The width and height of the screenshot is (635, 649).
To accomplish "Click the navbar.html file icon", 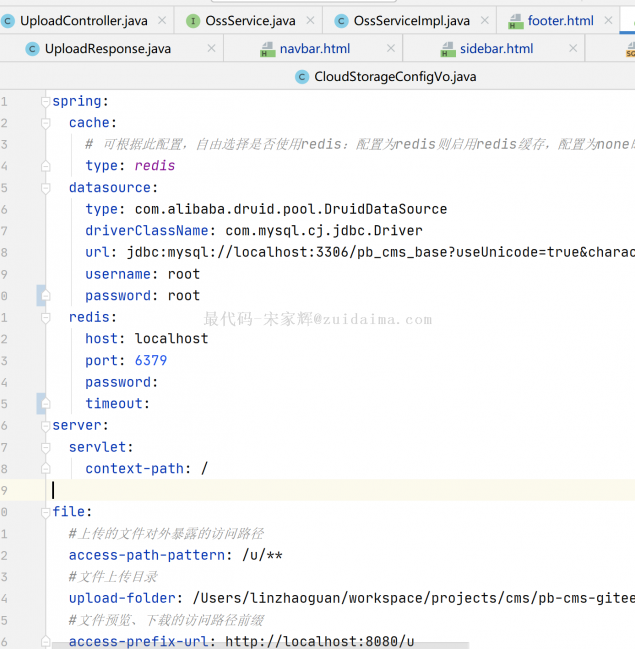I will click(268, 49).
